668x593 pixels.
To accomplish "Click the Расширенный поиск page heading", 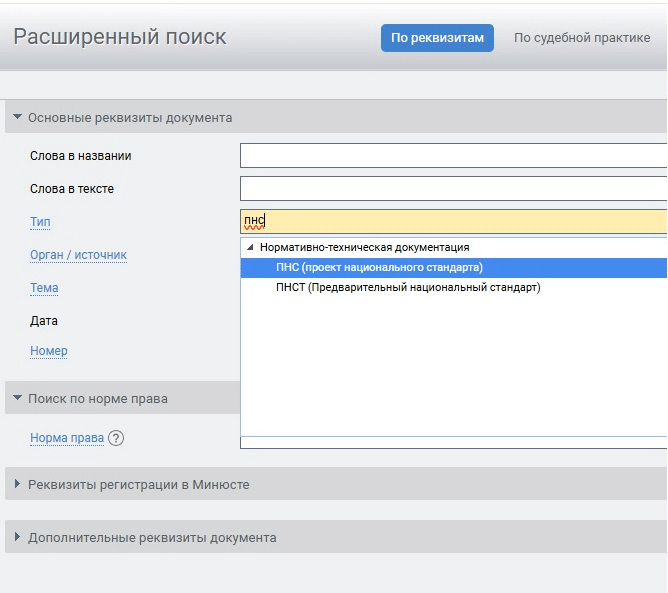I will pos(120,38).
